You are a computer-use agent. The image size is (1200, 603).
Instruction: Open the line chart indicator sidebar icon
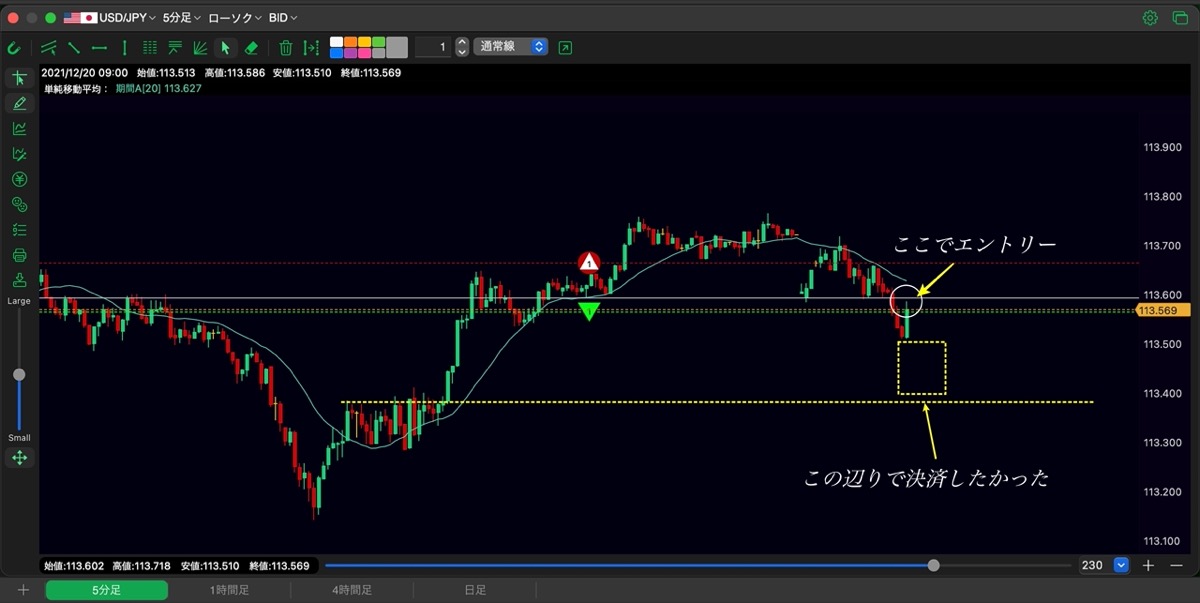(19, 129)
